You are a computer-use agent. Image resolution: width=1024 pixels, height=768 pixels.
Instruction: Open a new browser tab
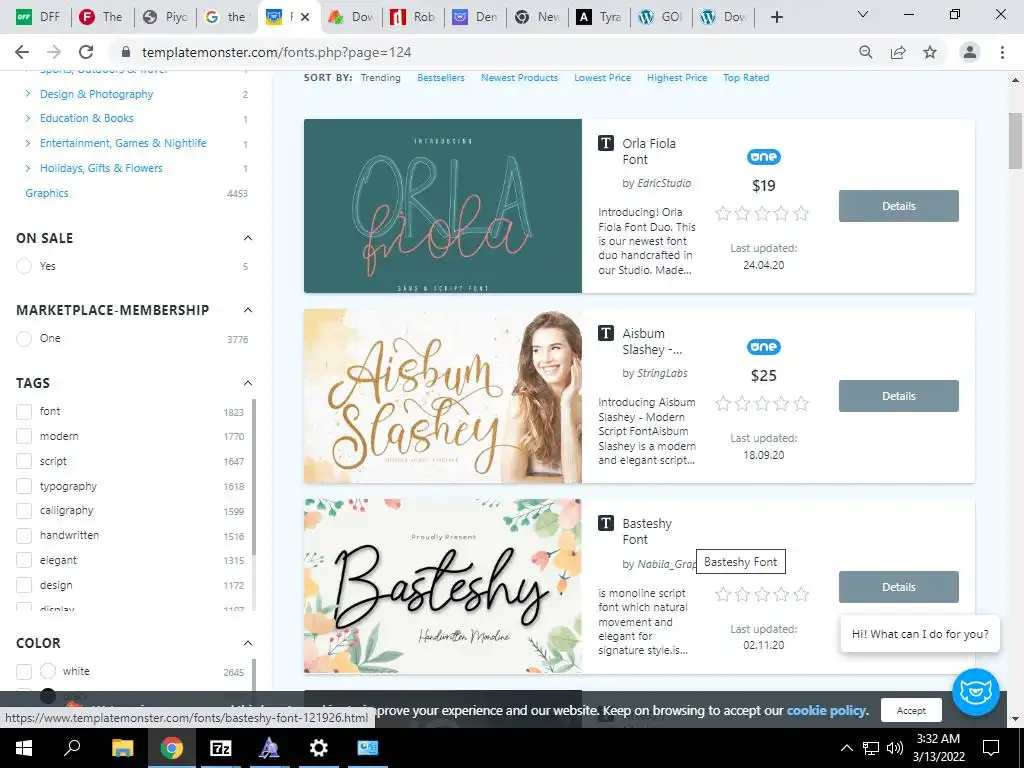point(776,17)
